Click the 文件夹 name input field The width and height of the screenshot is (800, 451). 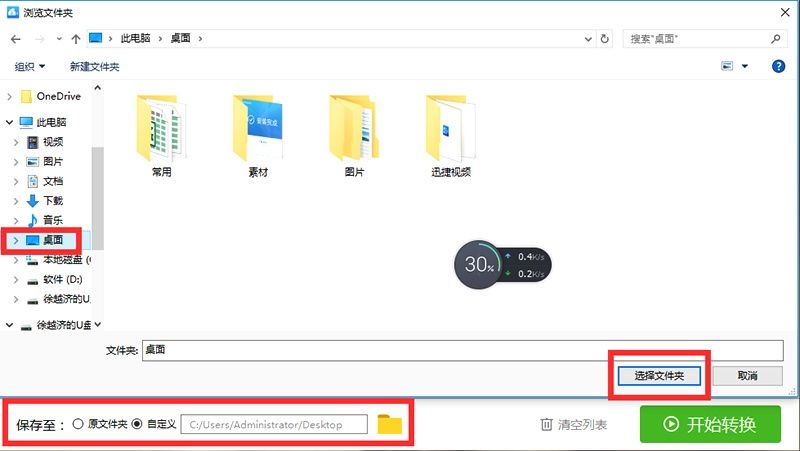(x=462, y=350)
